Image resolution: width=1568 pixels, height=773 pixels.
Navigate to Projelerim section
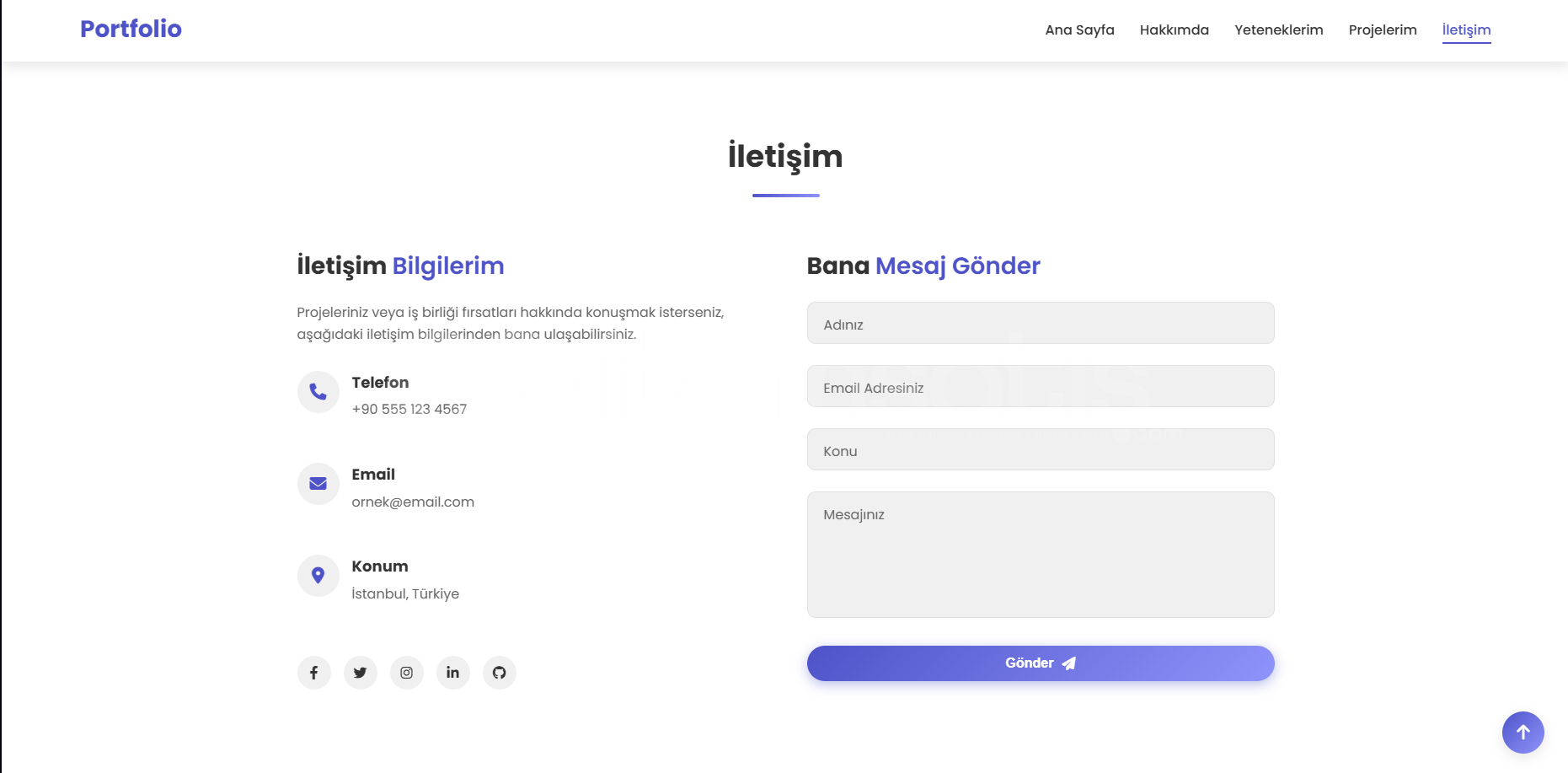click(1382, 30)
